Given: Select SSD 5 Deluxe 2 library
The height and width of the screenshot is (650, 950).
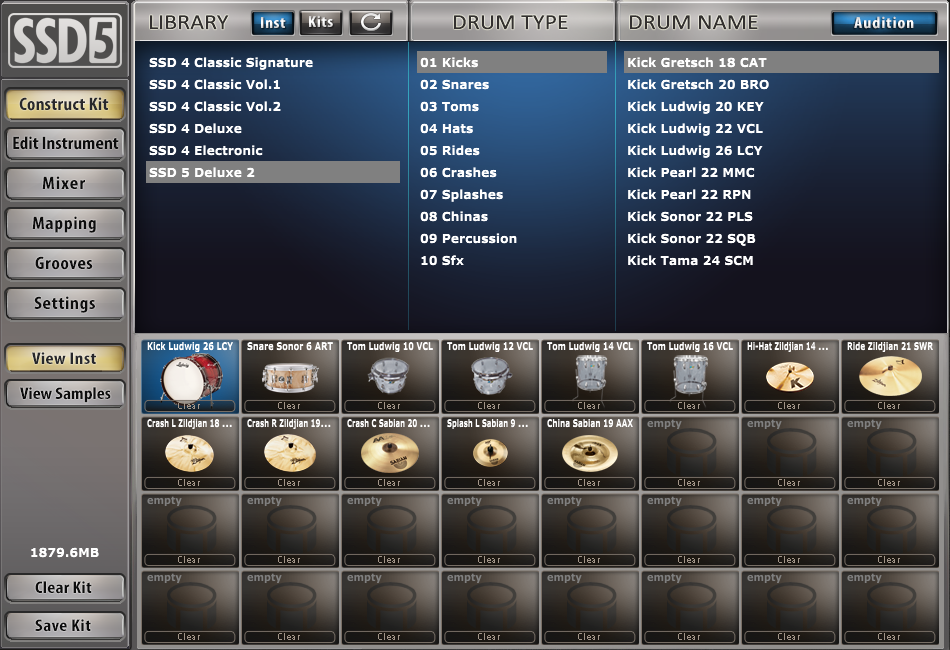Looking at the screenshot, I should click(273, 172).
